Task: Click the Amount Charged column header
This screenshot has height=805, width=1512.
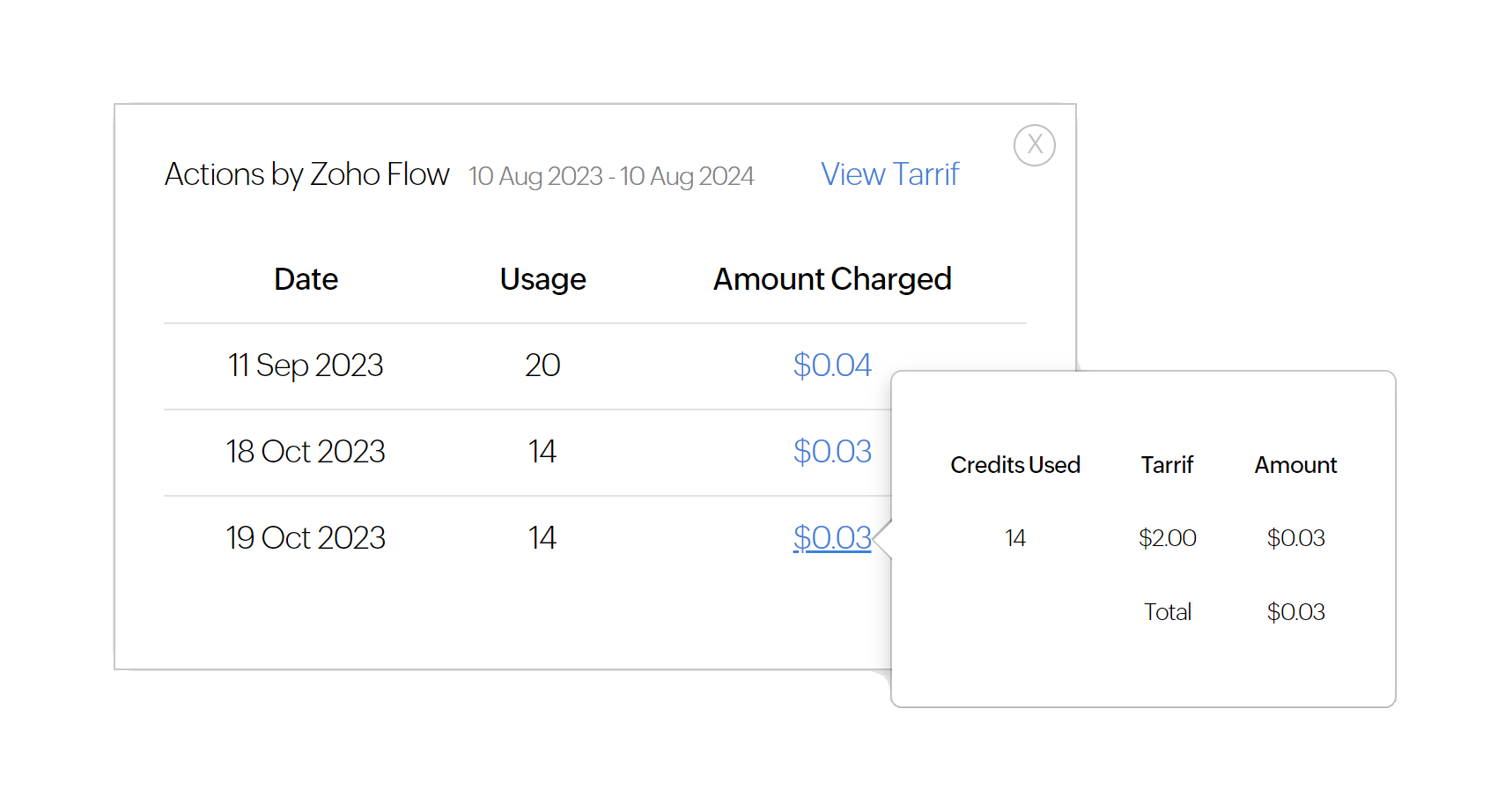Action: (831, 279)
